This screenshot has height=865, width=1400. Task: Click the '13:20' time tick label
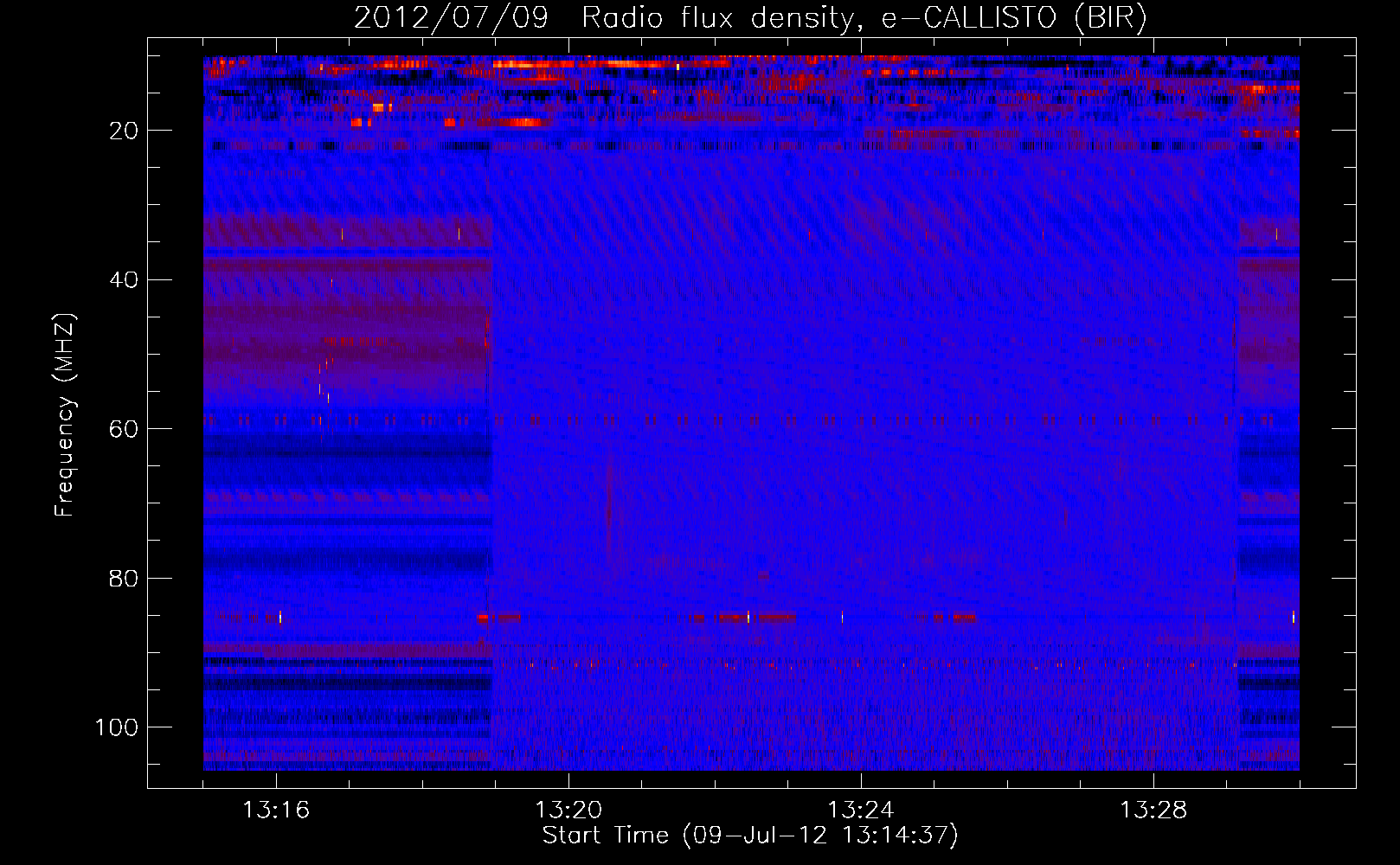click(568, 810)
